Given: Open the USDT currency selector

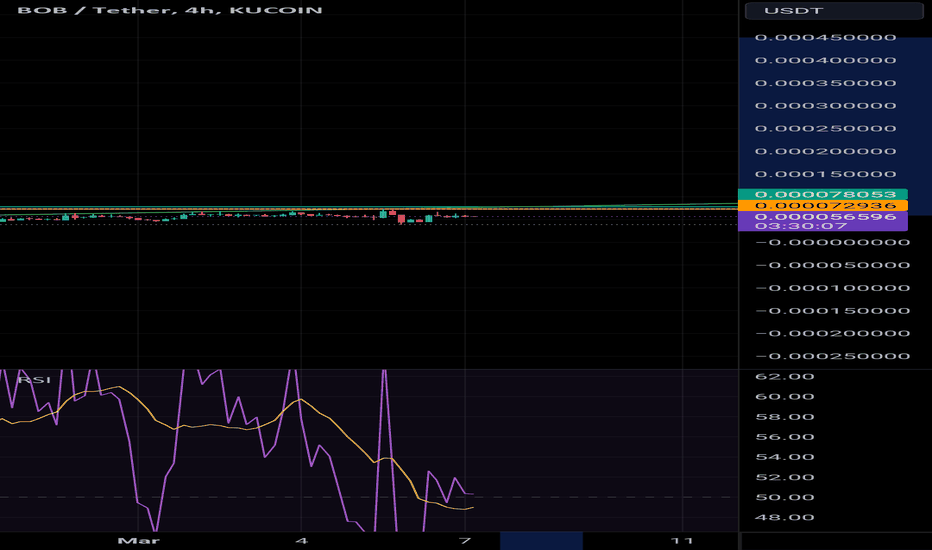Looking at the screenshot, I should [833, 11].
